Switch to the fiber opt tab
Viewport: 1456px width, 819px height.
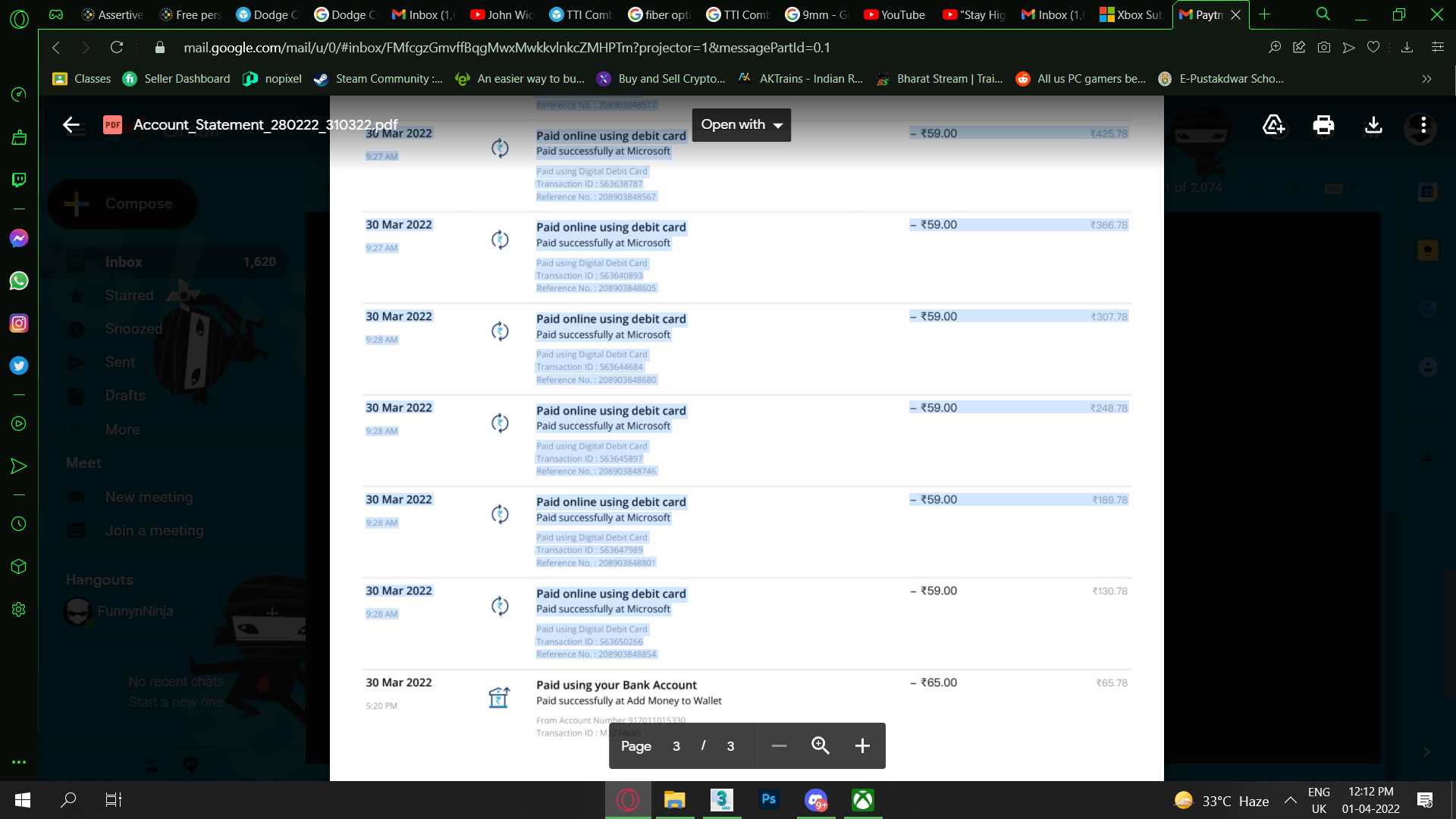(x=660, y=14)
